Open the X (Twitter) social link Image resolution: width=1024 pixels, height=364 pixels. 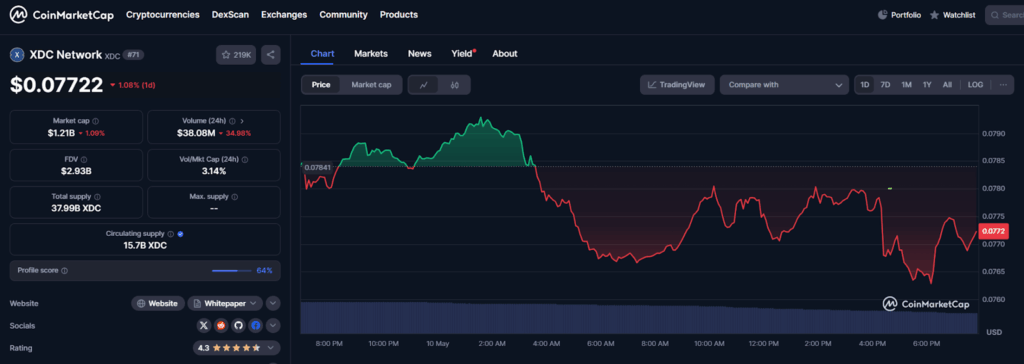point(204,325)
